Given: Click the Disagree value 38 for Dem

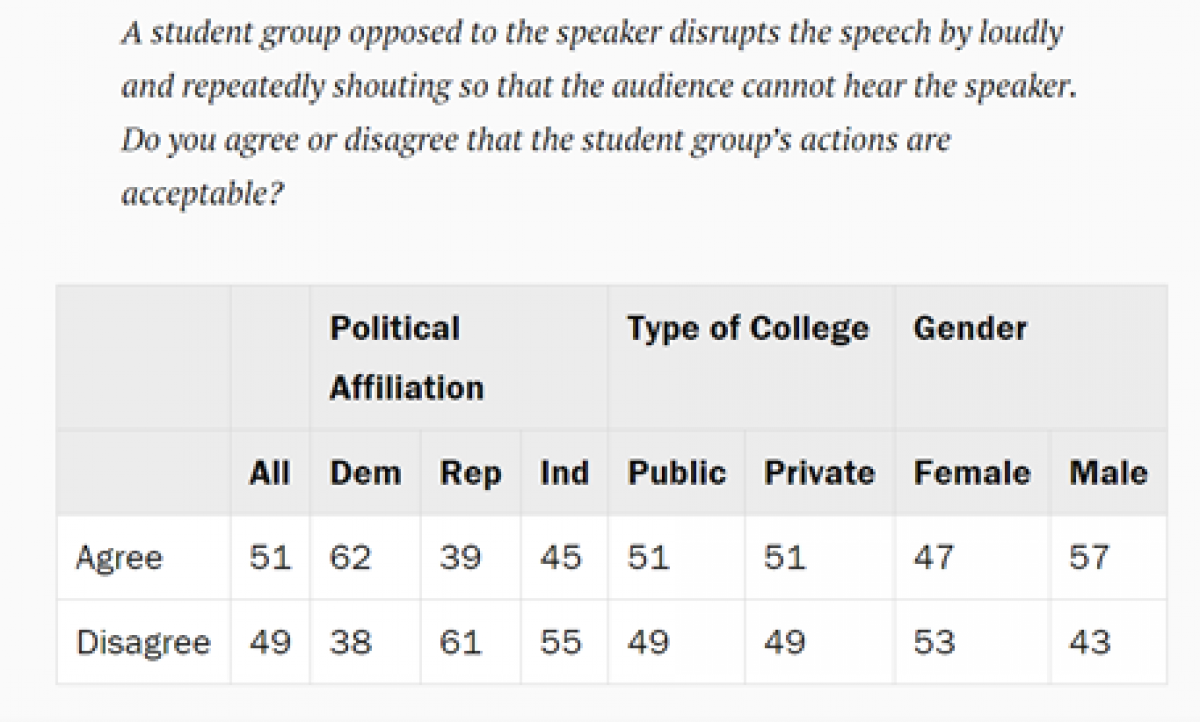Looking at the screenshot, I should point(350,642).
